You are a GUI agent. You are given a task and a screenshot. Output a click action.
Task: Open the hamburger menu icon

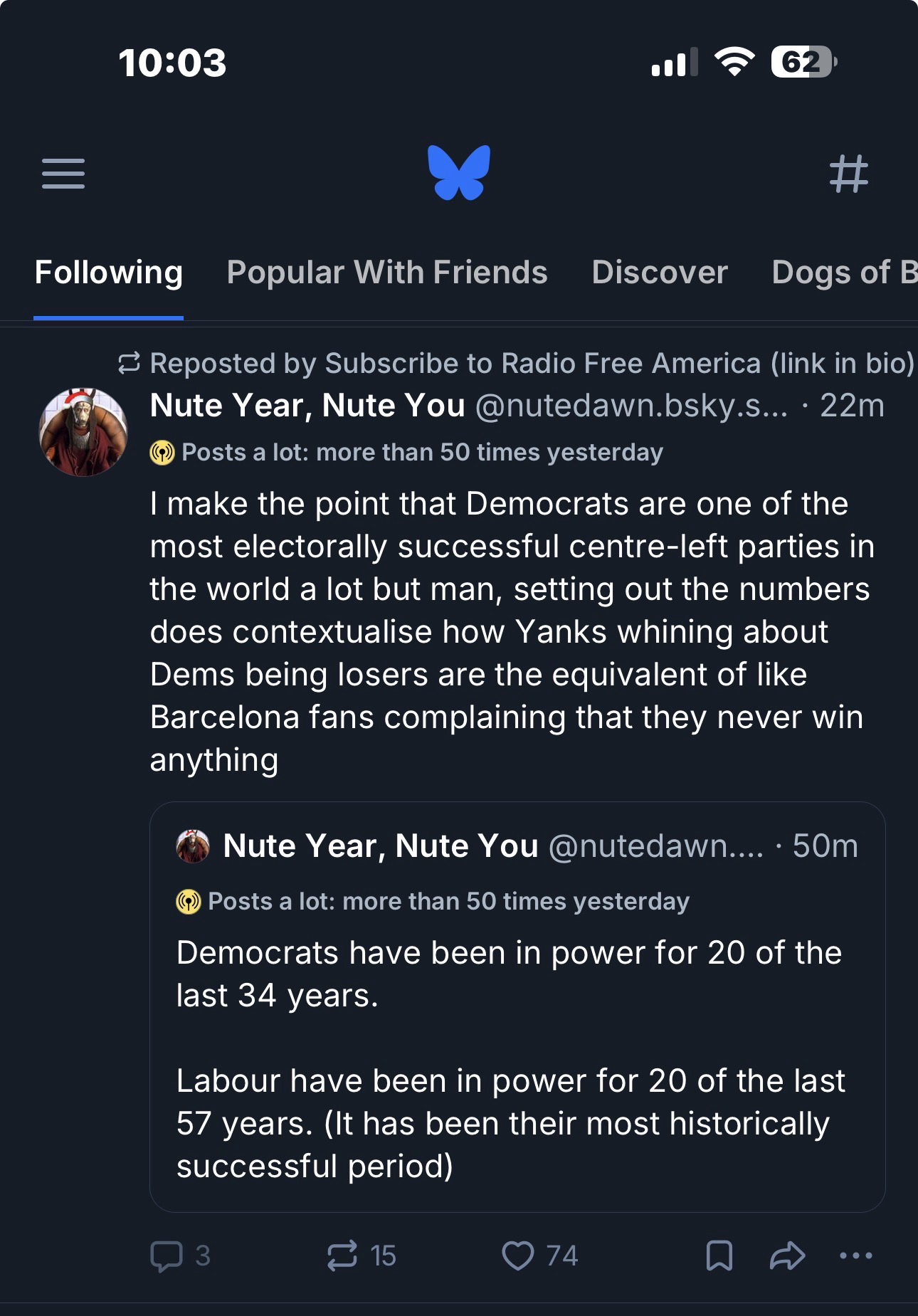(63, 174)
